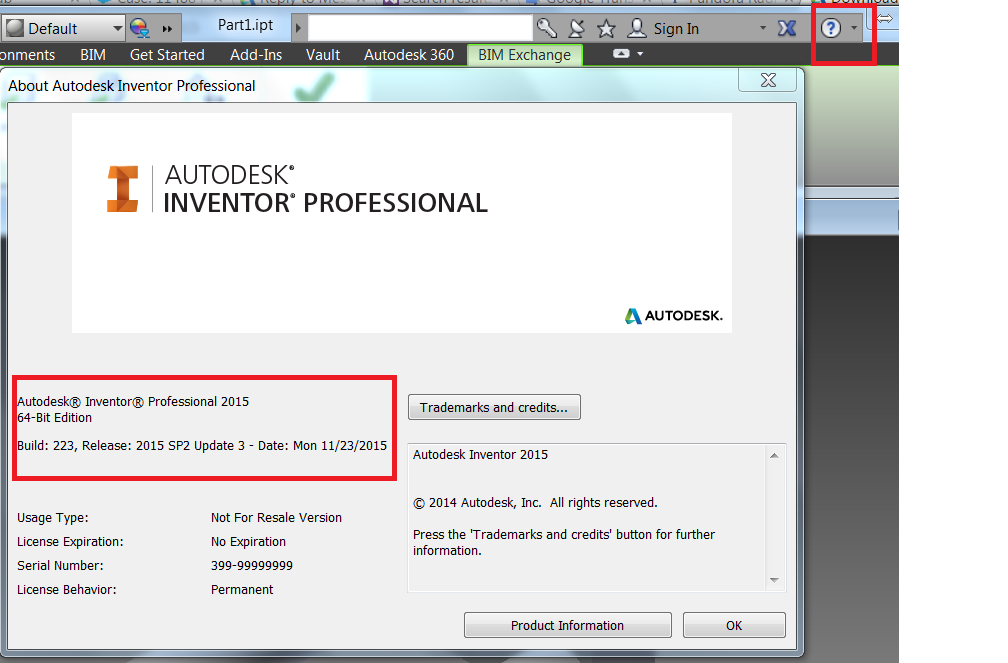The image size is (1008, 663).
Task: Click inside the Quick Access search field
Action: point(420,27)
